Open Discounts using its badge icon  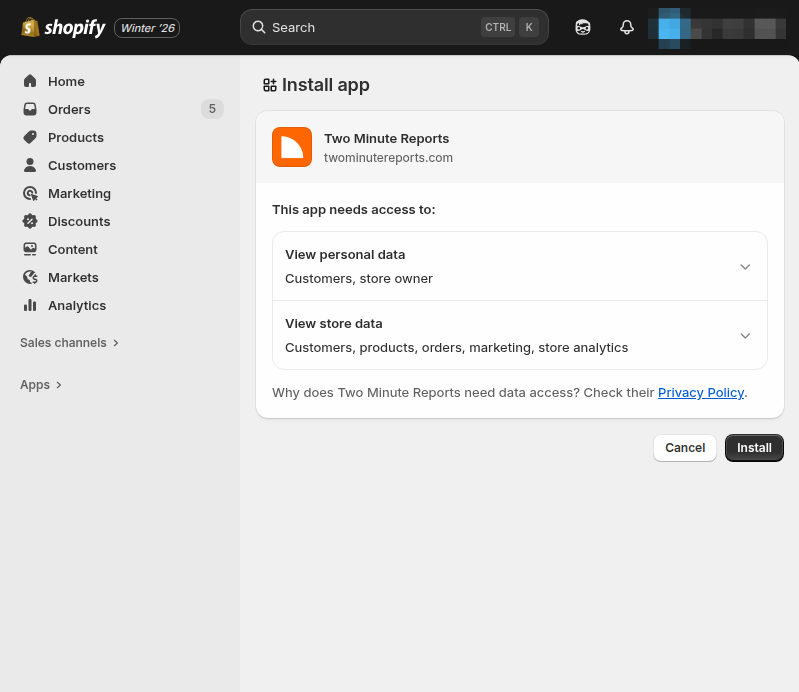pos(30,221)
